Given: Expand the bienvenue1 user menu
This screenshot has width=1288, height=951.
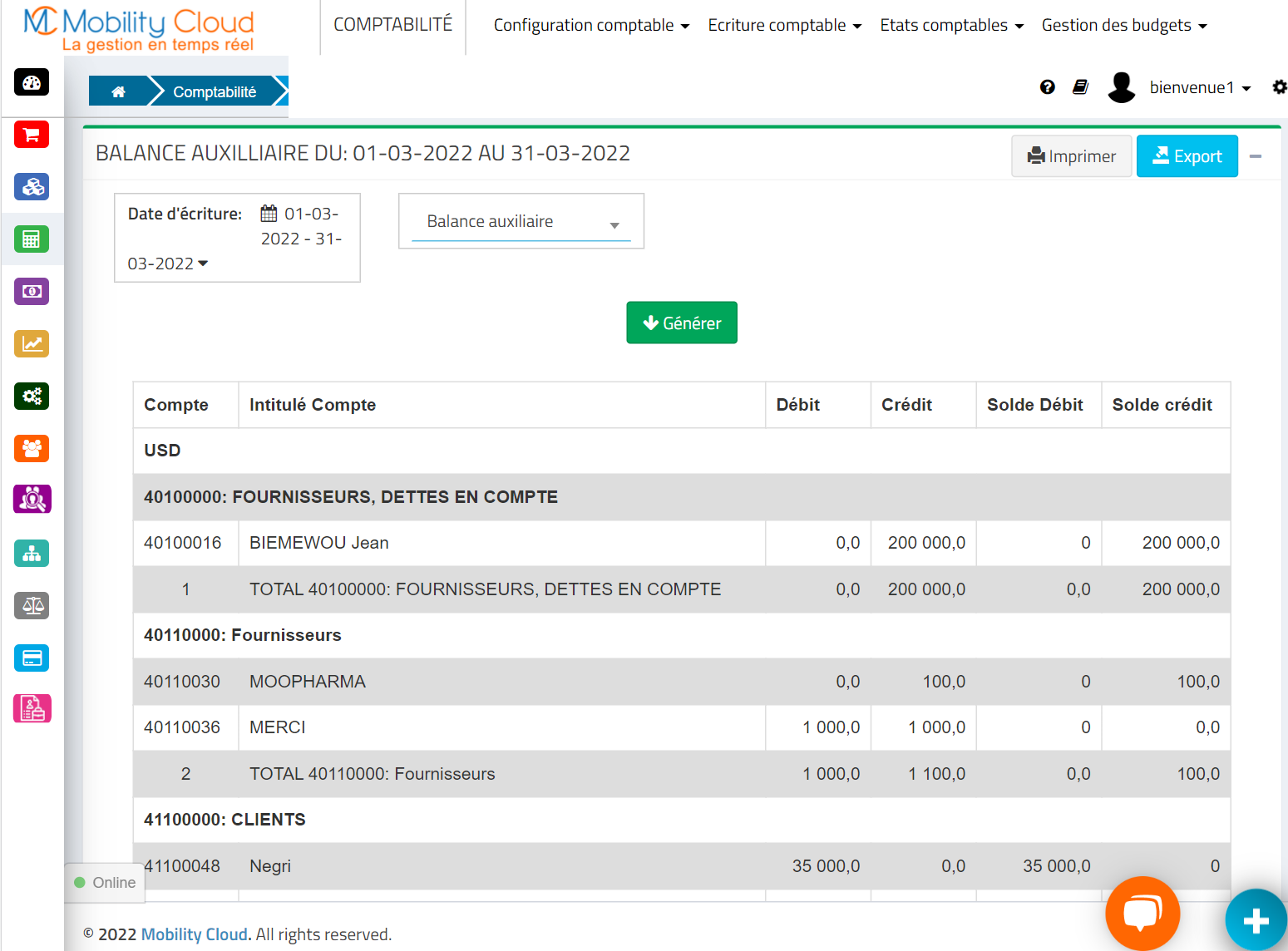Looking at the screenshot, I should (x=1199, y=88).
